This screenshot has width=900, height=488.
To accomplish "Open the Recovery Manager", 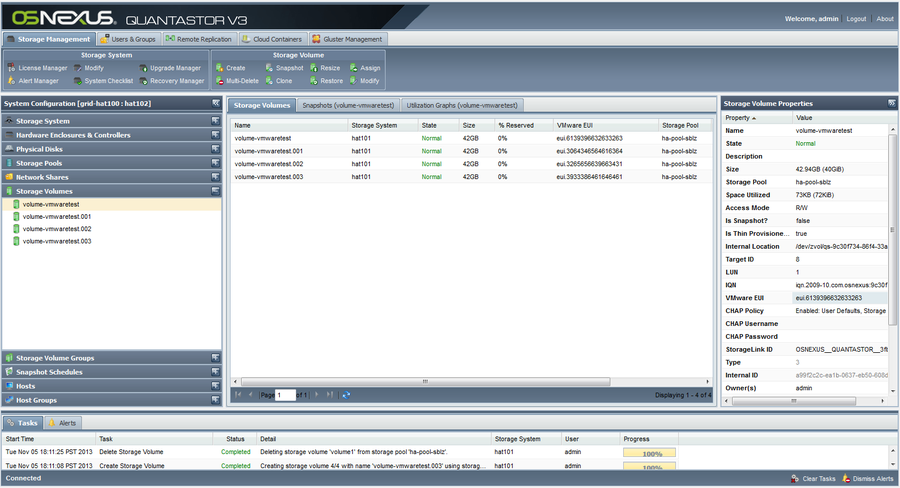I will point(172,81).
